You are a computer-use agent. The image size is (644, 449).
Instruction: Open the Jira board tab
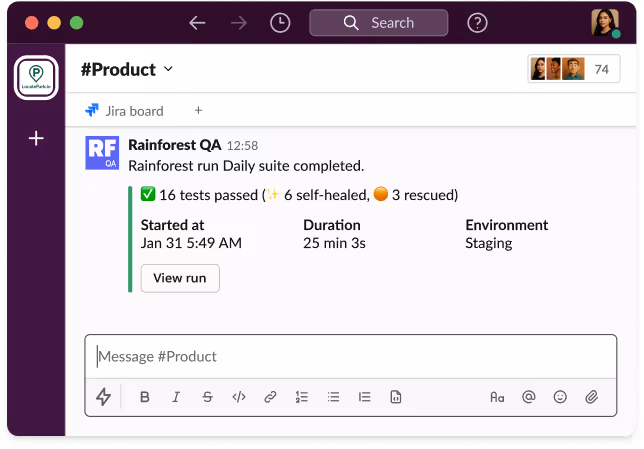(124, 111)
